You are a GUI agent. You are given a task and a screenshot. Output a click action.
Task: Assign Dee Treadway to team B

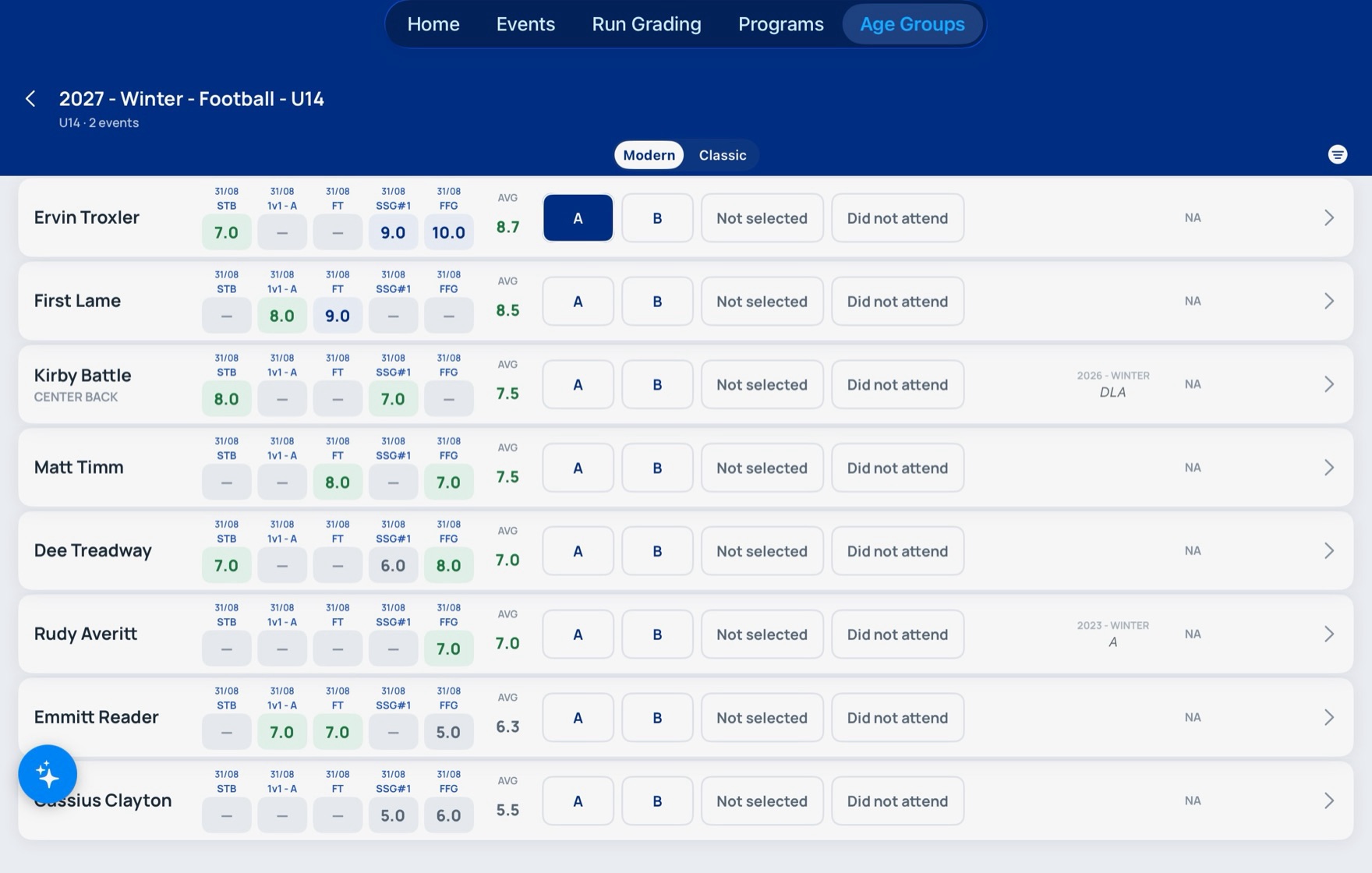657,551
